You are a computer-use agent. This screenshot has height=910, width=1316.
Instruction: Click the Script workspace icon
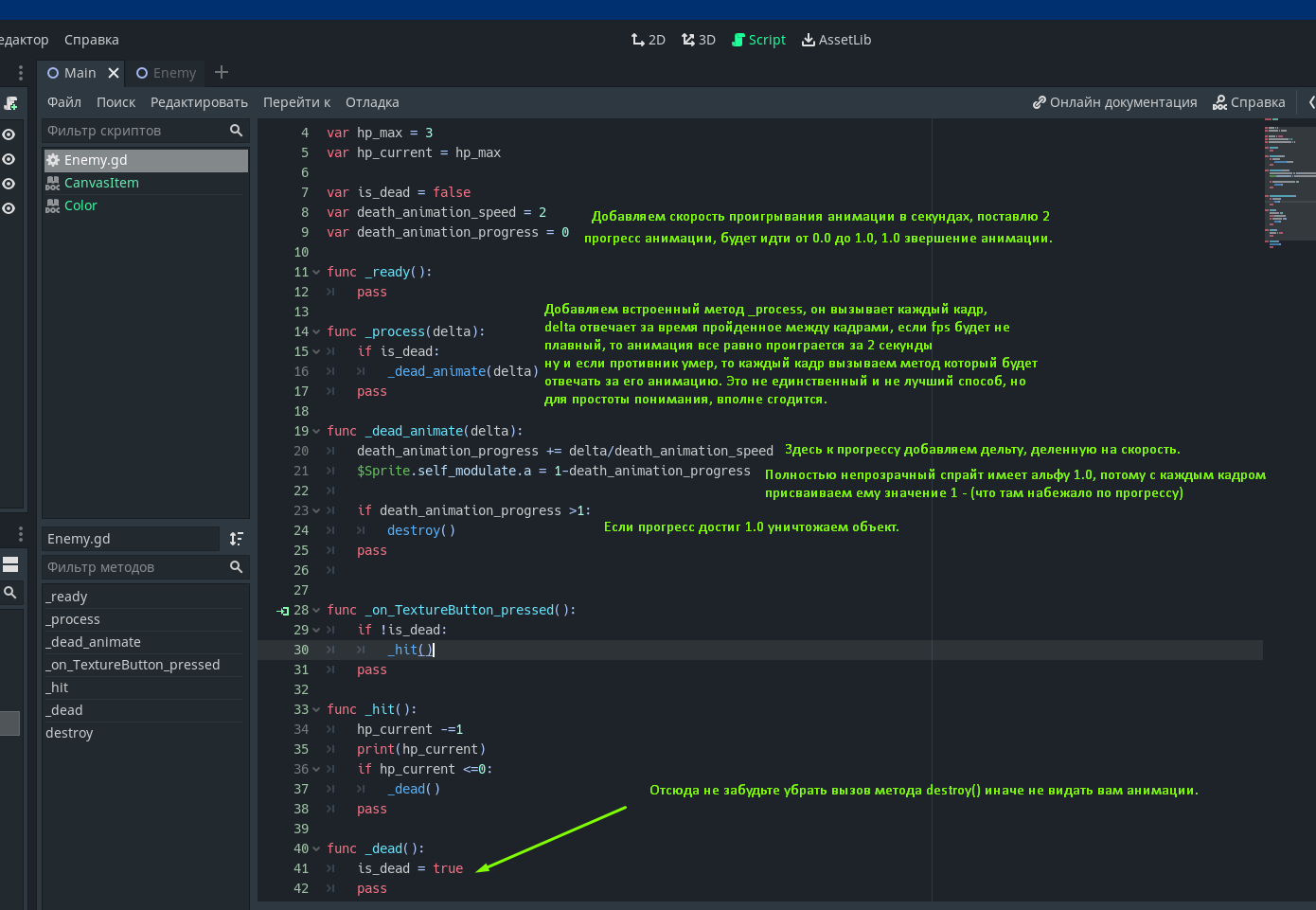click(738, 40)
